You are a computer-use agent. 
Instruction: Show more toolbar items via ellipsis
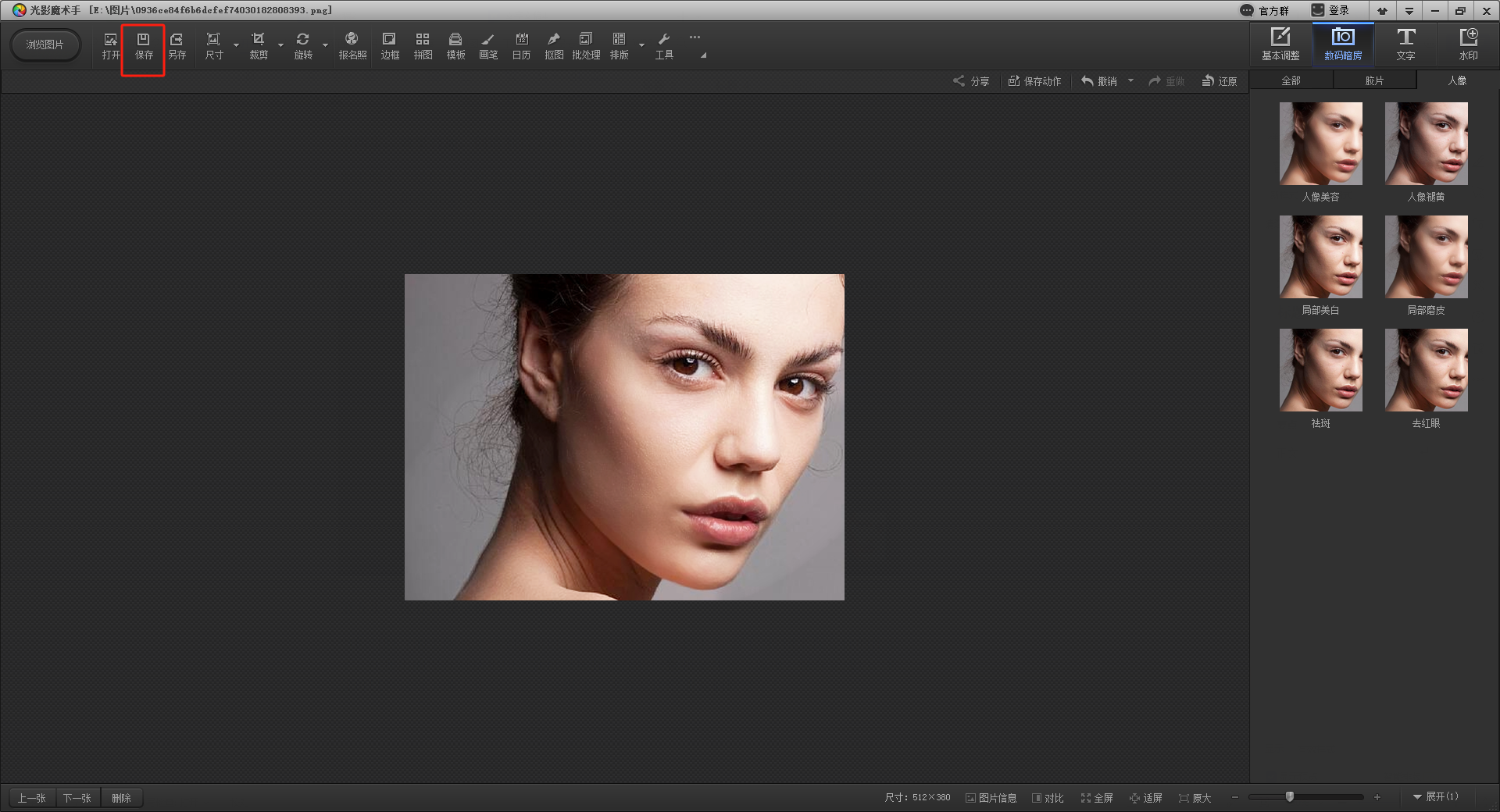click(x=695, y=37)
